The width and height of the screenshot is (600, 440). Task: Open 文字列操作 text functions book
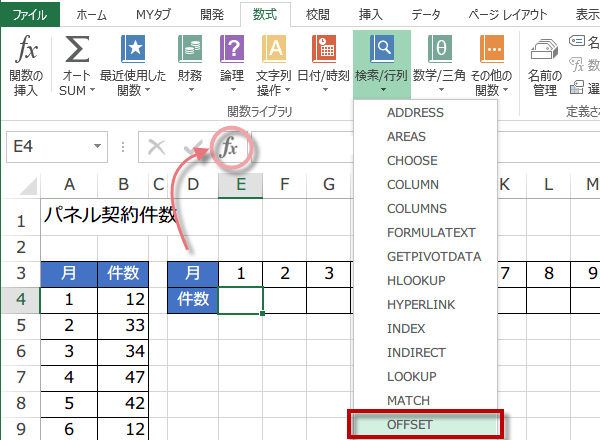(x=273, y=65)
